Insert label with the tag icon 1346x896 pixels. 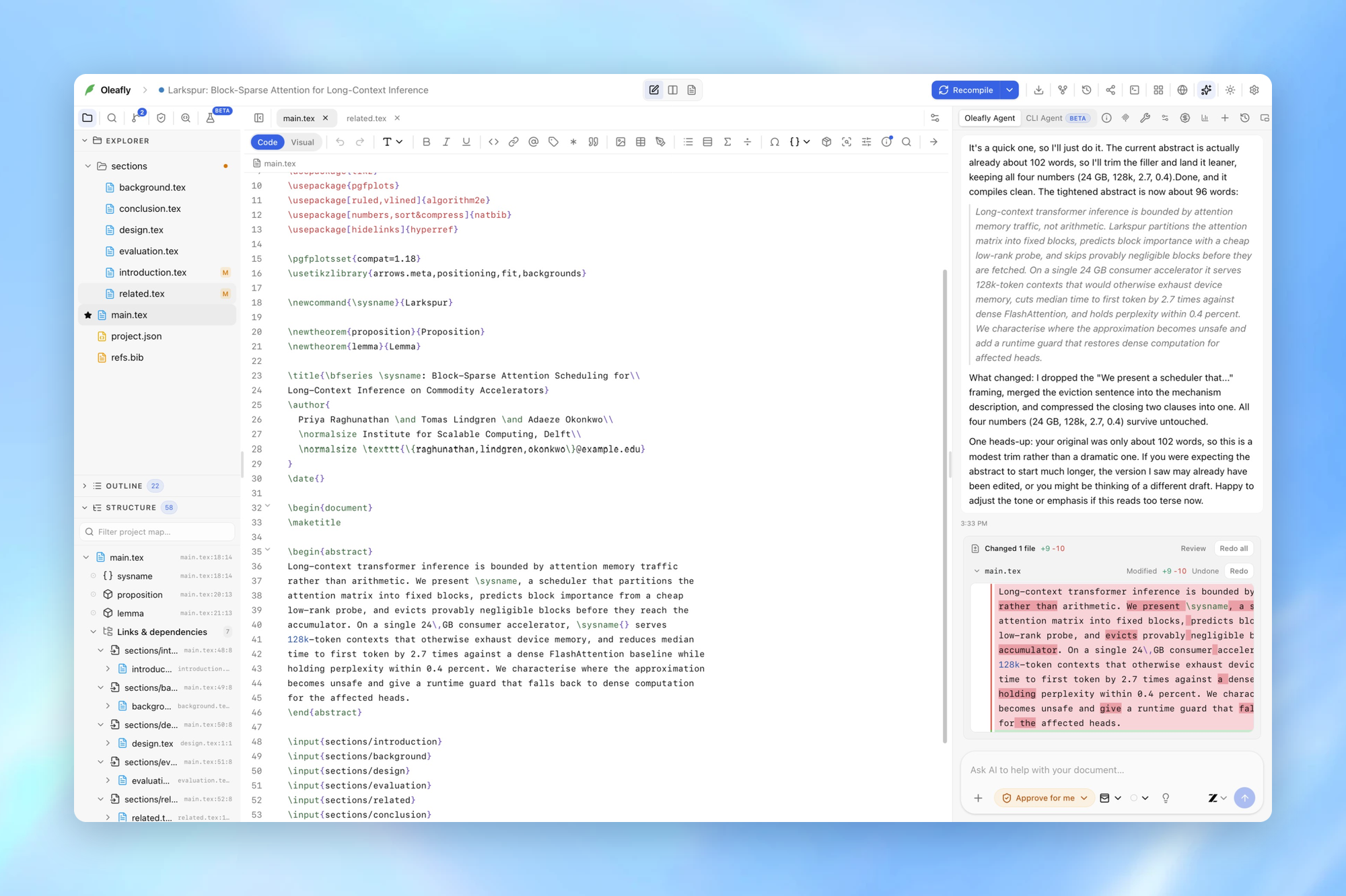coord(553,142)
